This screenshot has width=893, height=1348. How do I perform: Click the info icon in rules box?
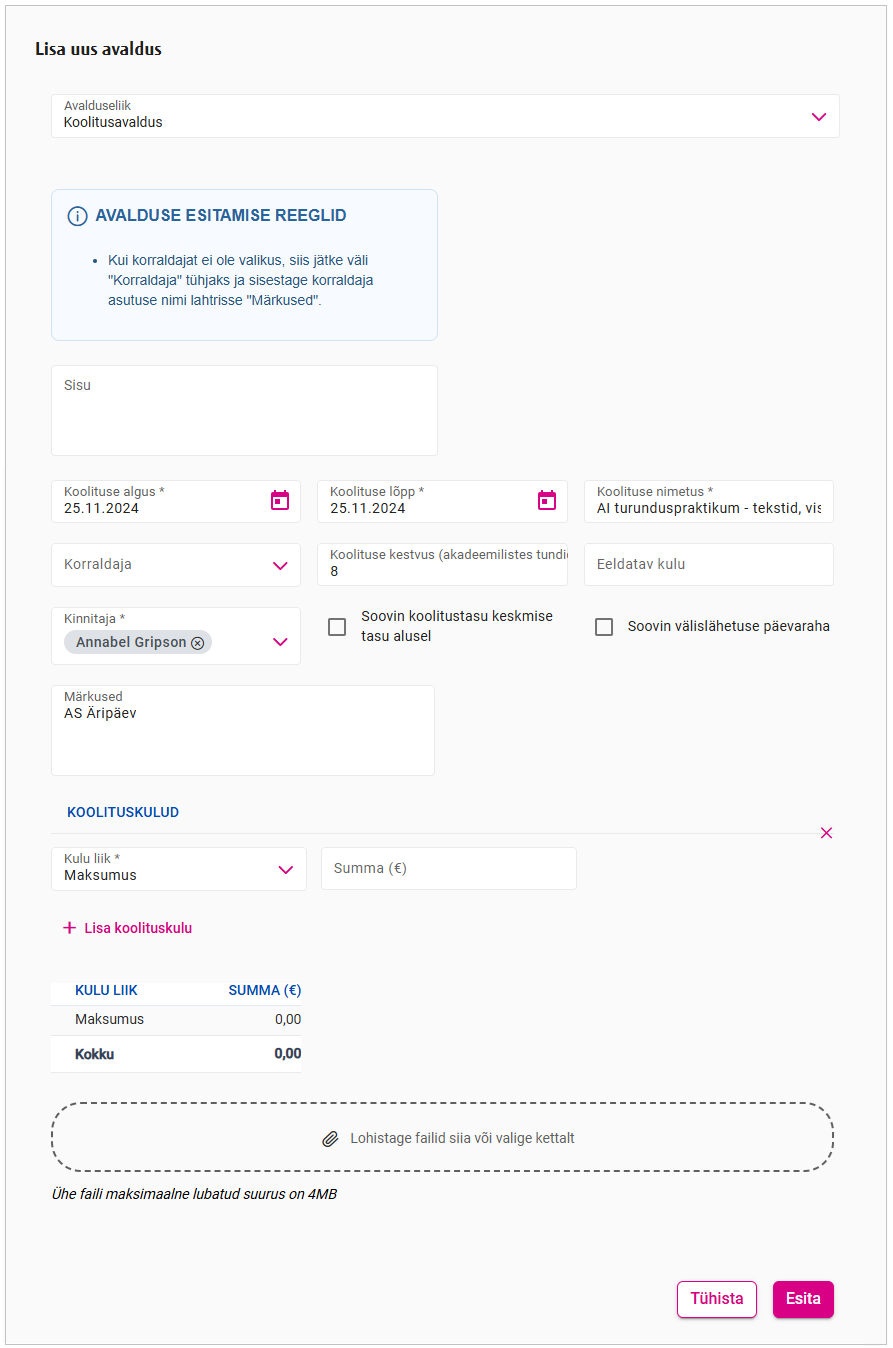[x=77, y=216]
